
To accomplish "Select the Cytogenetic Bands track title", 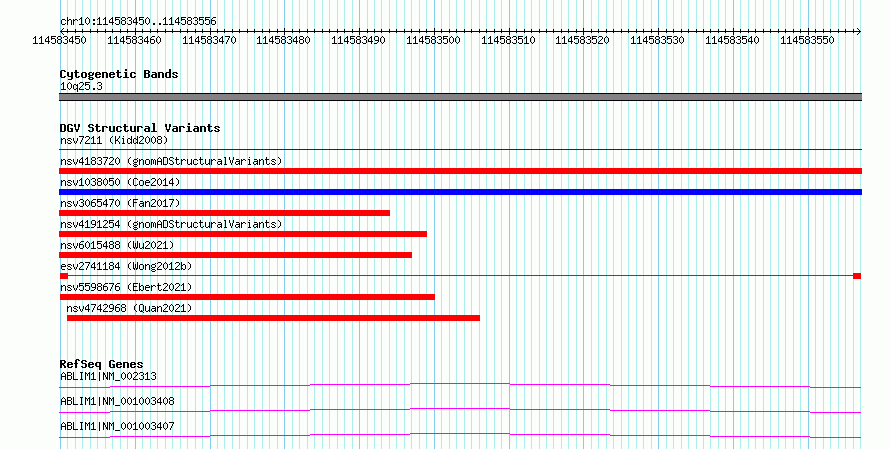I will [119, 74].
